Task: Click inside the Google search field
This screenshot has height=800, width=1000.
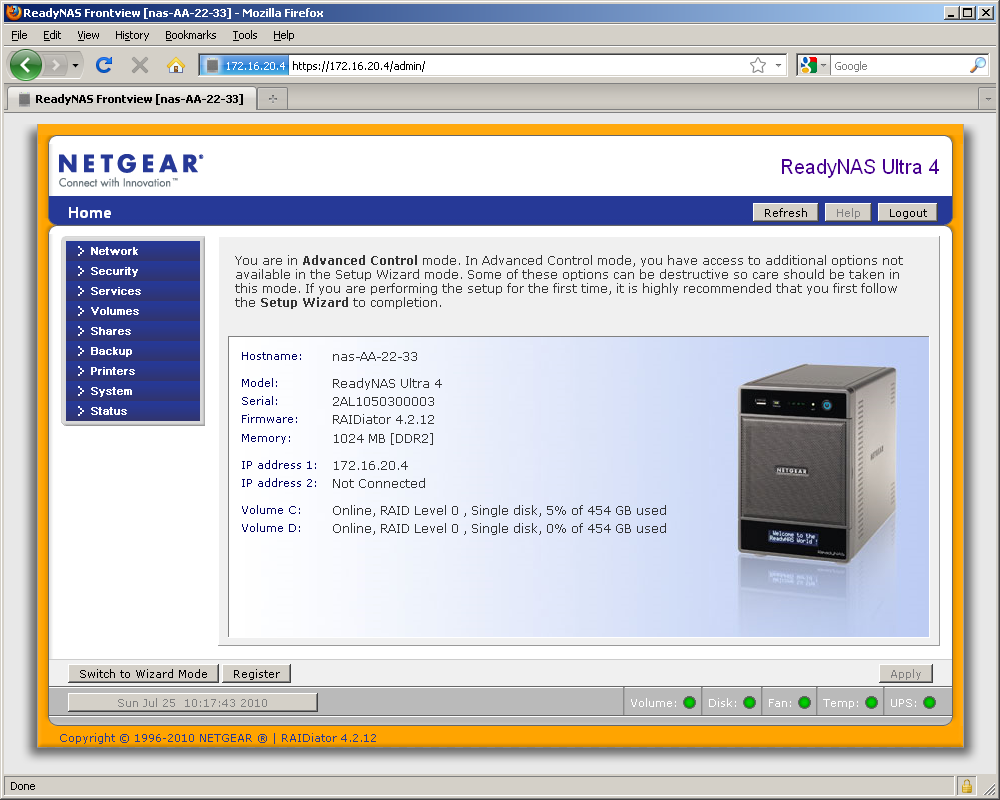Action: tap(899, 66)
